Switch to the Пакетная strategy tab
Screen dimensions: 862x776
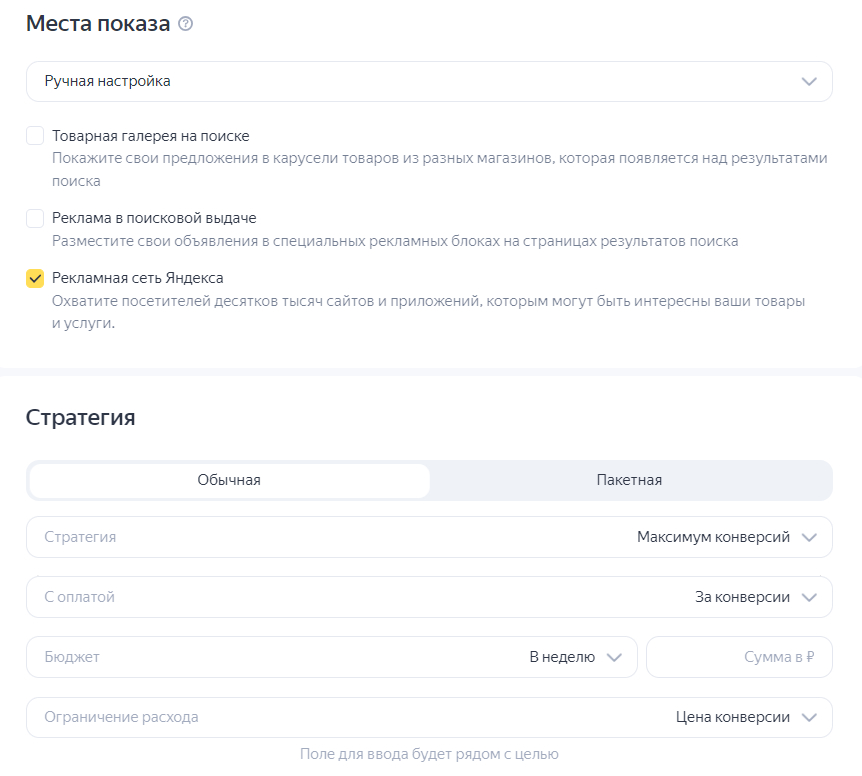pyautogui.click(x=629, y=480)
